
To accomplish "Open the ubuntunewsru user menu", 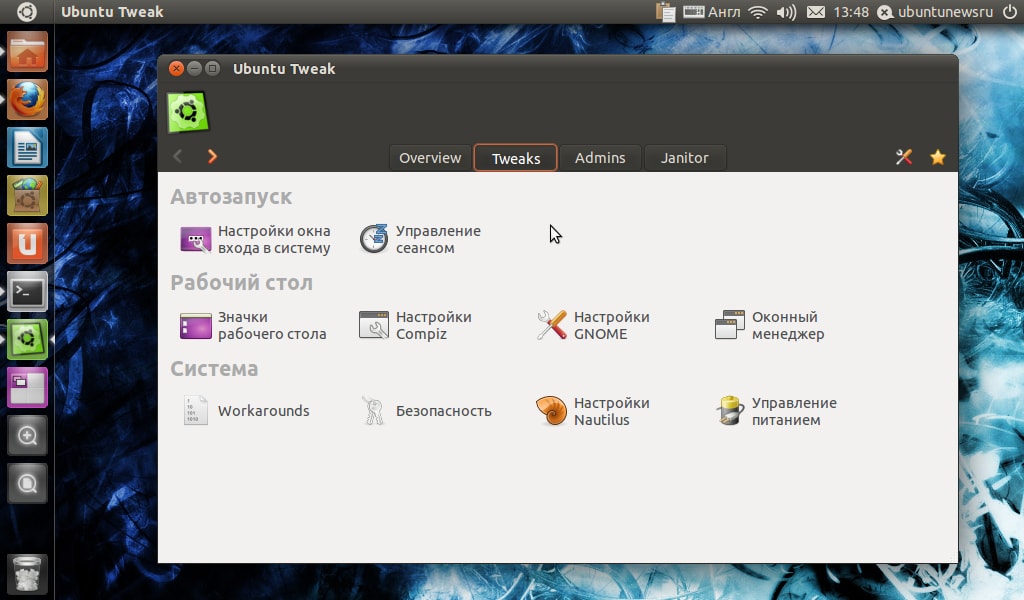I will pyautogui.click(x=935, y=12).
